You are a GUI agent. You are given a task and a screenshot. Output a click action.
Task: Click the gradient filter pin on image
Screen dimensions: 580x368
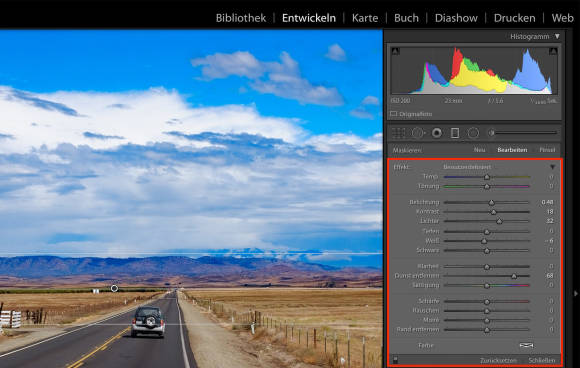[x=114, y=288]
